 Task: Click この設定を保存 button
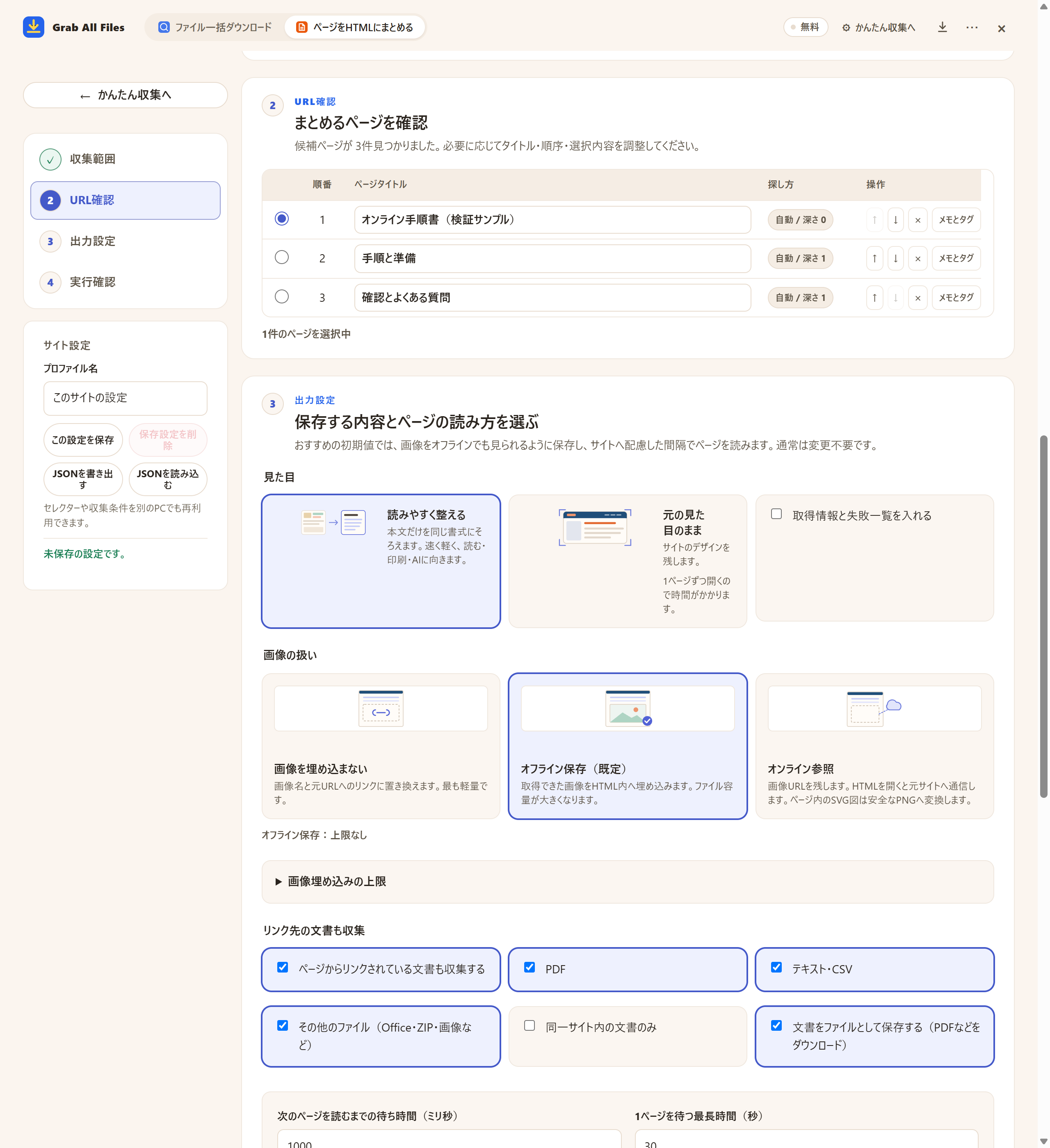(83, 440)
